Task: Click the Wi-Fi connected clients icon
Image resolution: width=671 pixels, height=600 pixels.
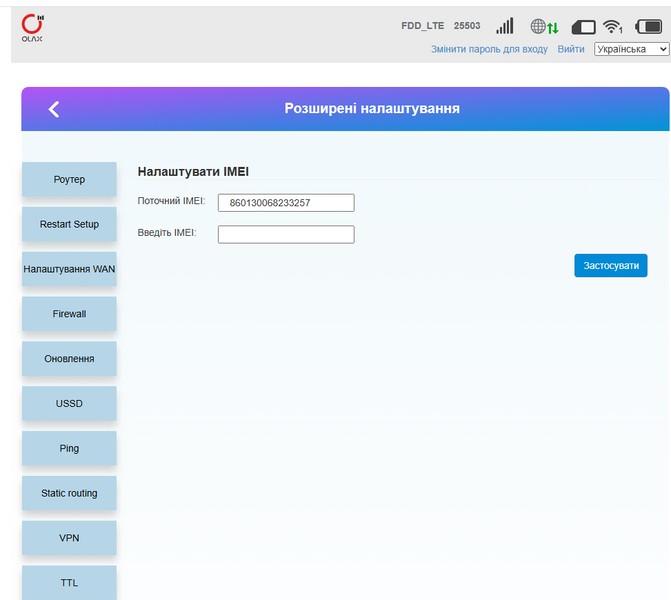Action: [x=612, y=27]
